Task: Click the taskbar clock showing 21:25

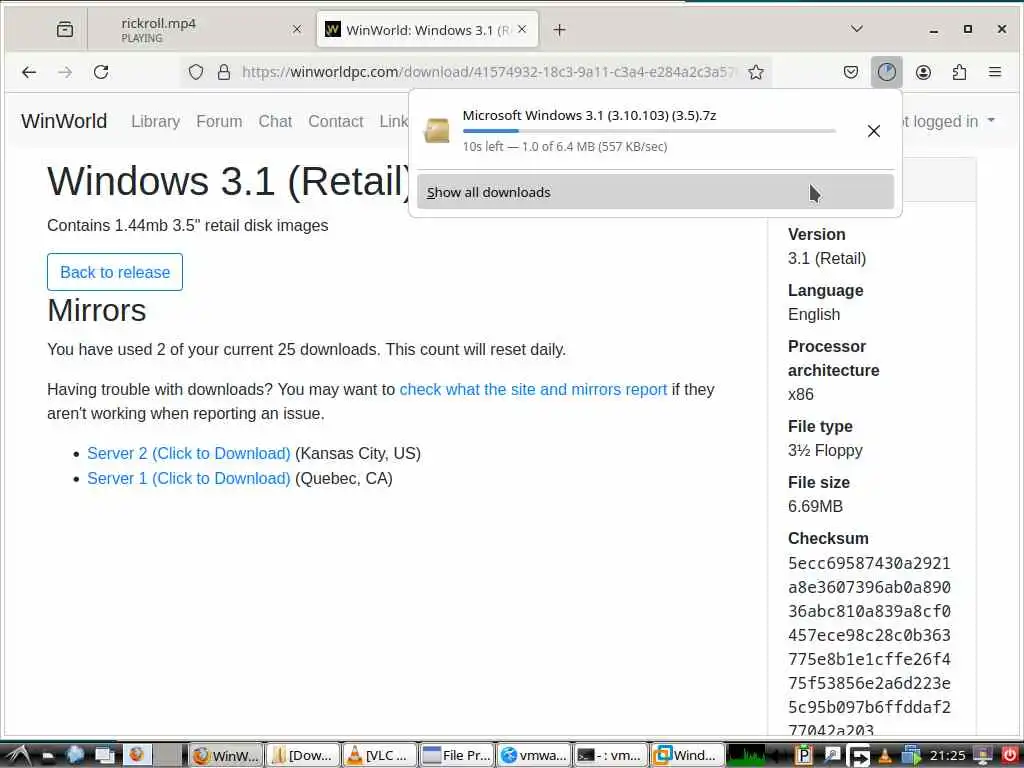Action: pos(948,756)
